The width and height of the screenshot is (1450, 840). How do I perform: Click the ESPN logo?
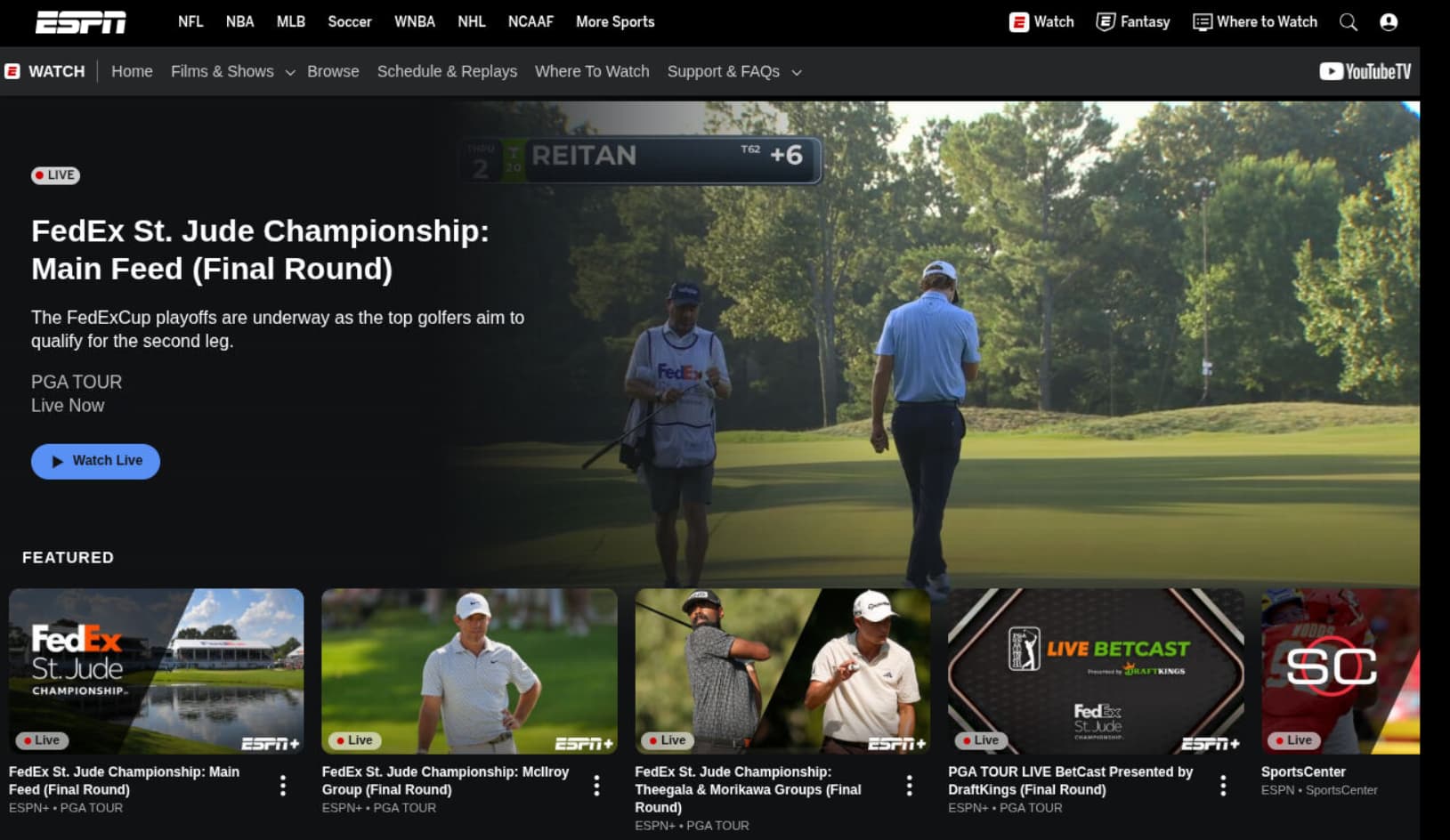point(80,22)
